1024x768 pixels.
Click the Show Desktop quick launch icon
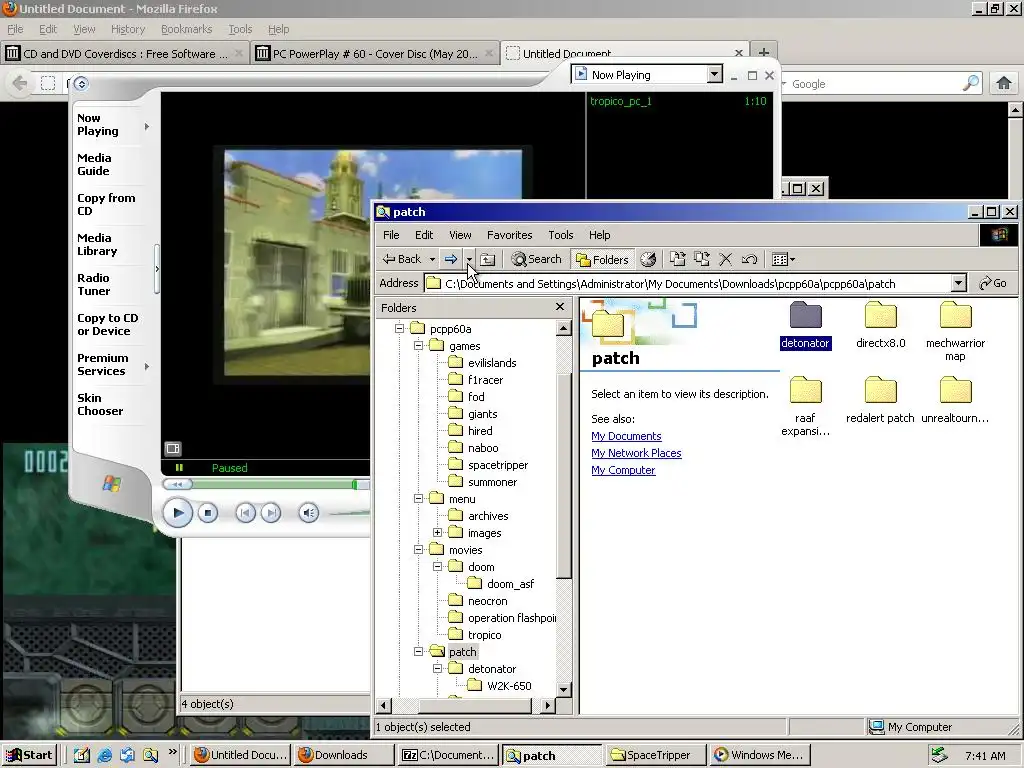pos(82,756)
